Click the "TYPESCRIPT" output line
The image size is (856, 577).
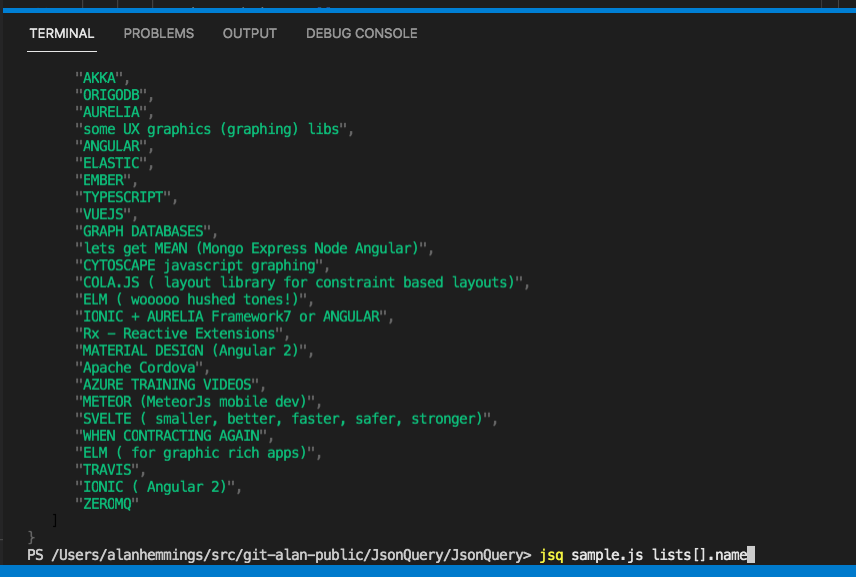tap(126, 197)
